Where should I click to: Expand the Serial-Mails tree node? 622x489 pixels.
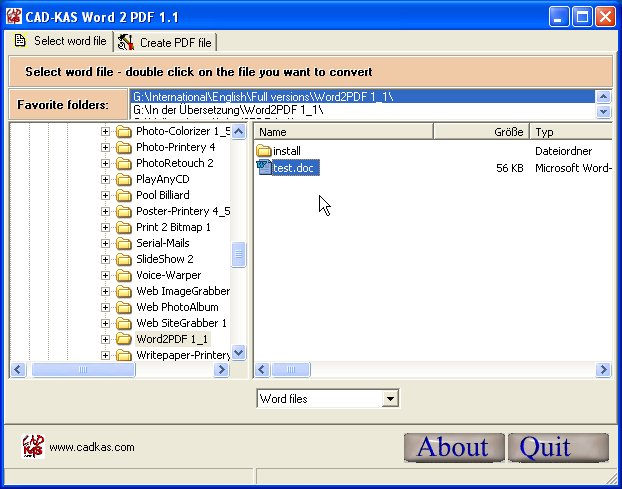pyautogui.click(x=106, y=243)
